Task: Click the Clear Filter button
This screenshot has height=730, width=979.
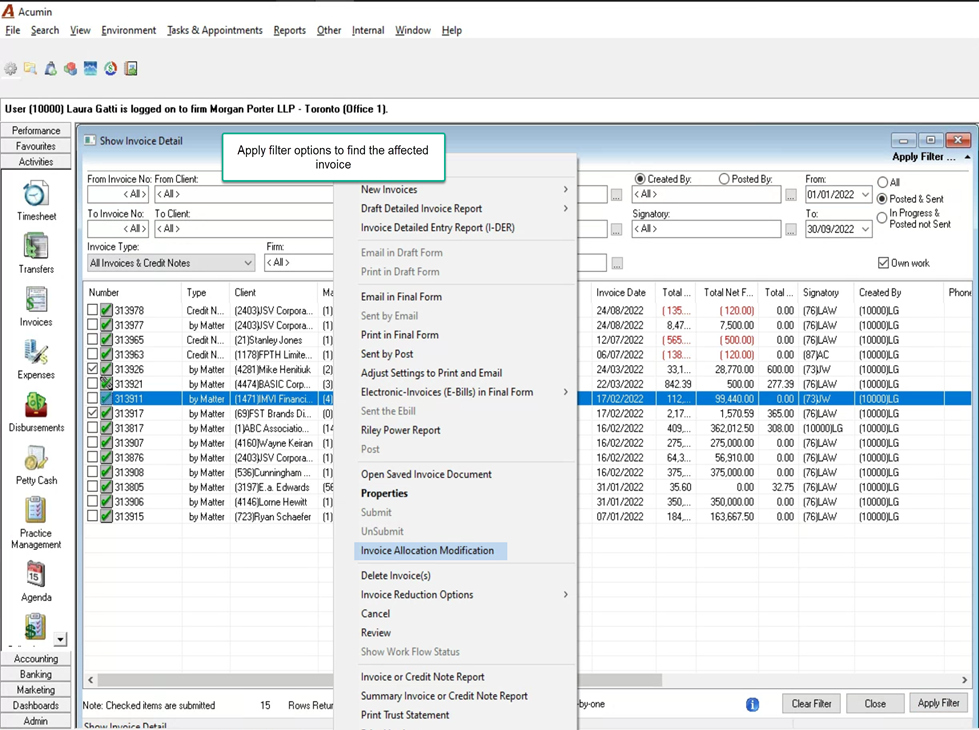Action: tap(811, 704)
